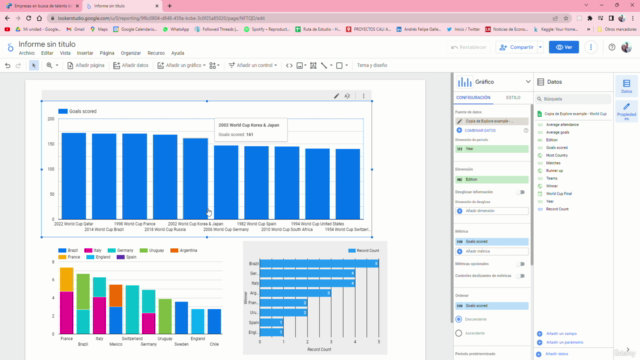The height and width of the screenshot is (360, 640).
Task: Open the community visualizations and components icon
Action: click(x=213, y=65)
